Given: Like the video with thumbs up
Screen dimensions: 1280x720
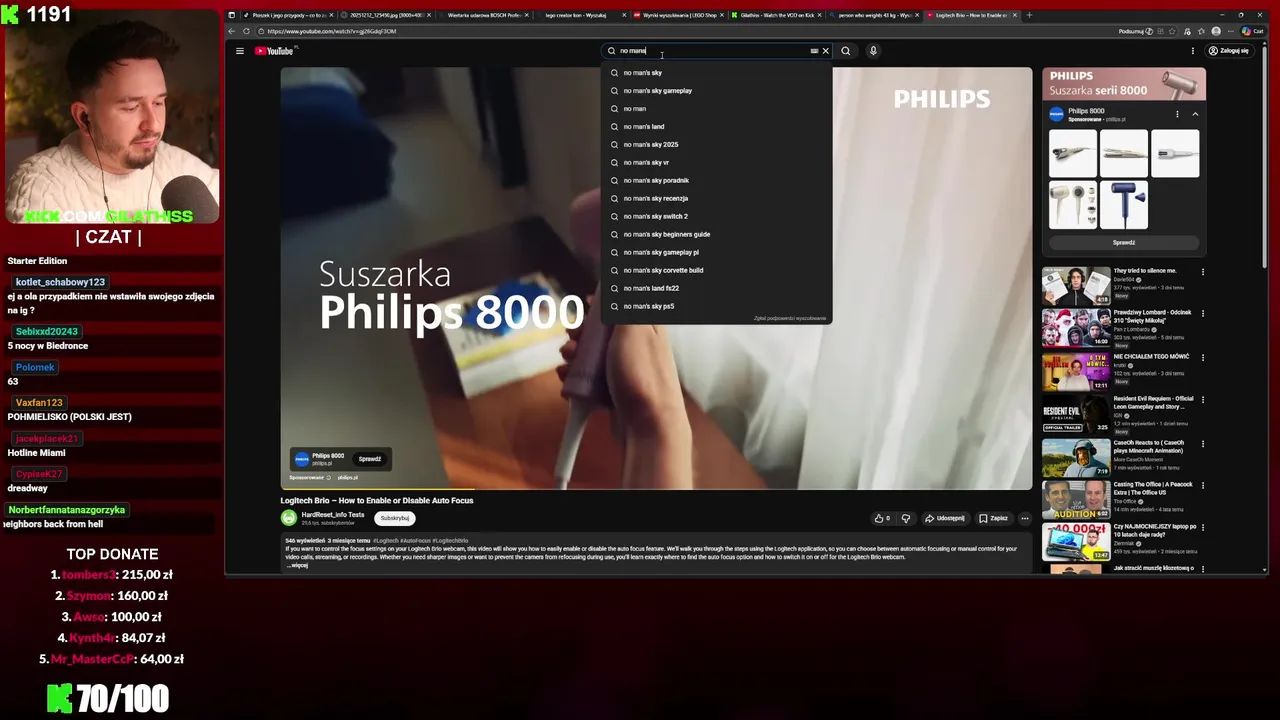Looking at the screenshot, I should pos(882,519).
